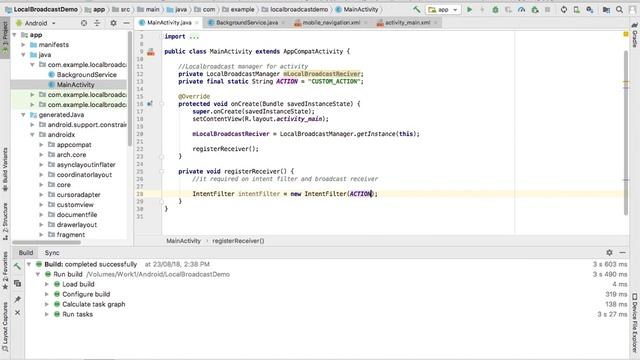
Task: Close Build output with X icon
Action: pos(17,313)
